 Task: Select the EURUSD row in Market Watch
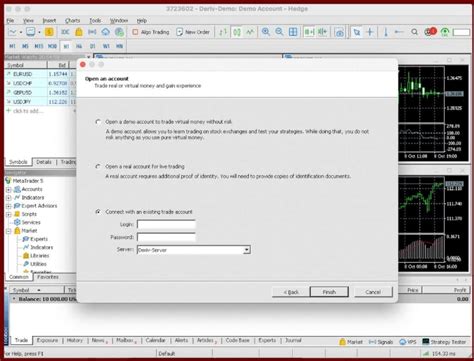click(x=40, y=74)
